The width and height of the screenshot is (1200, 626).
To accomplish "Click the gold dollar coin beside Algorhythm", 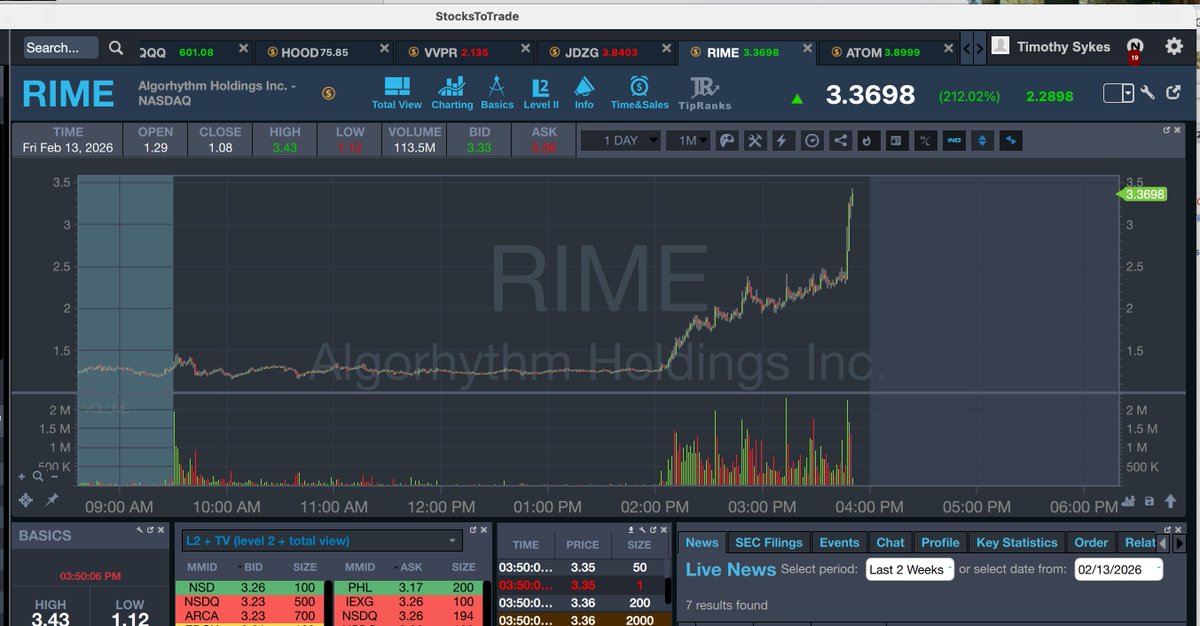I will 328,93.
